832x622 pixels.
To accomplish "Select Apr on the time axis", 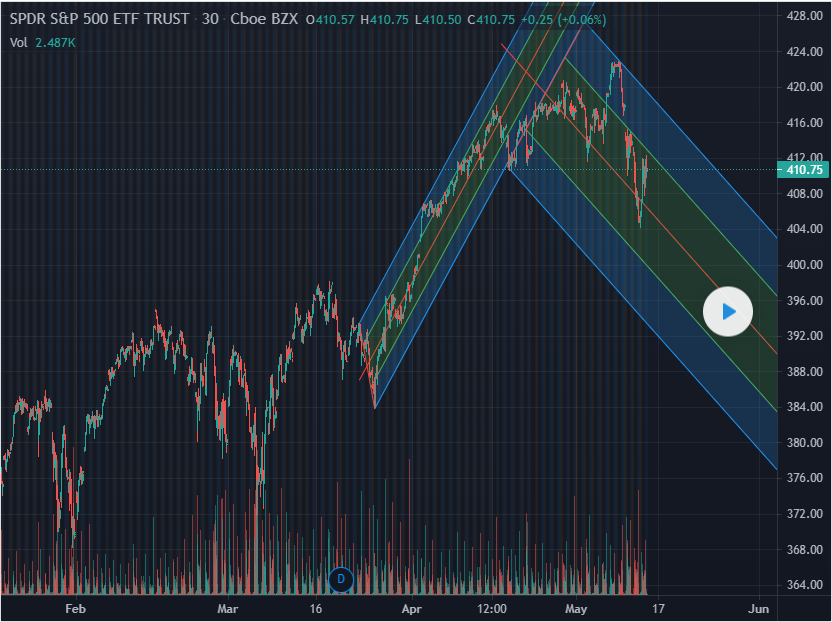I will pyautogui.click(x=412, y=607).
